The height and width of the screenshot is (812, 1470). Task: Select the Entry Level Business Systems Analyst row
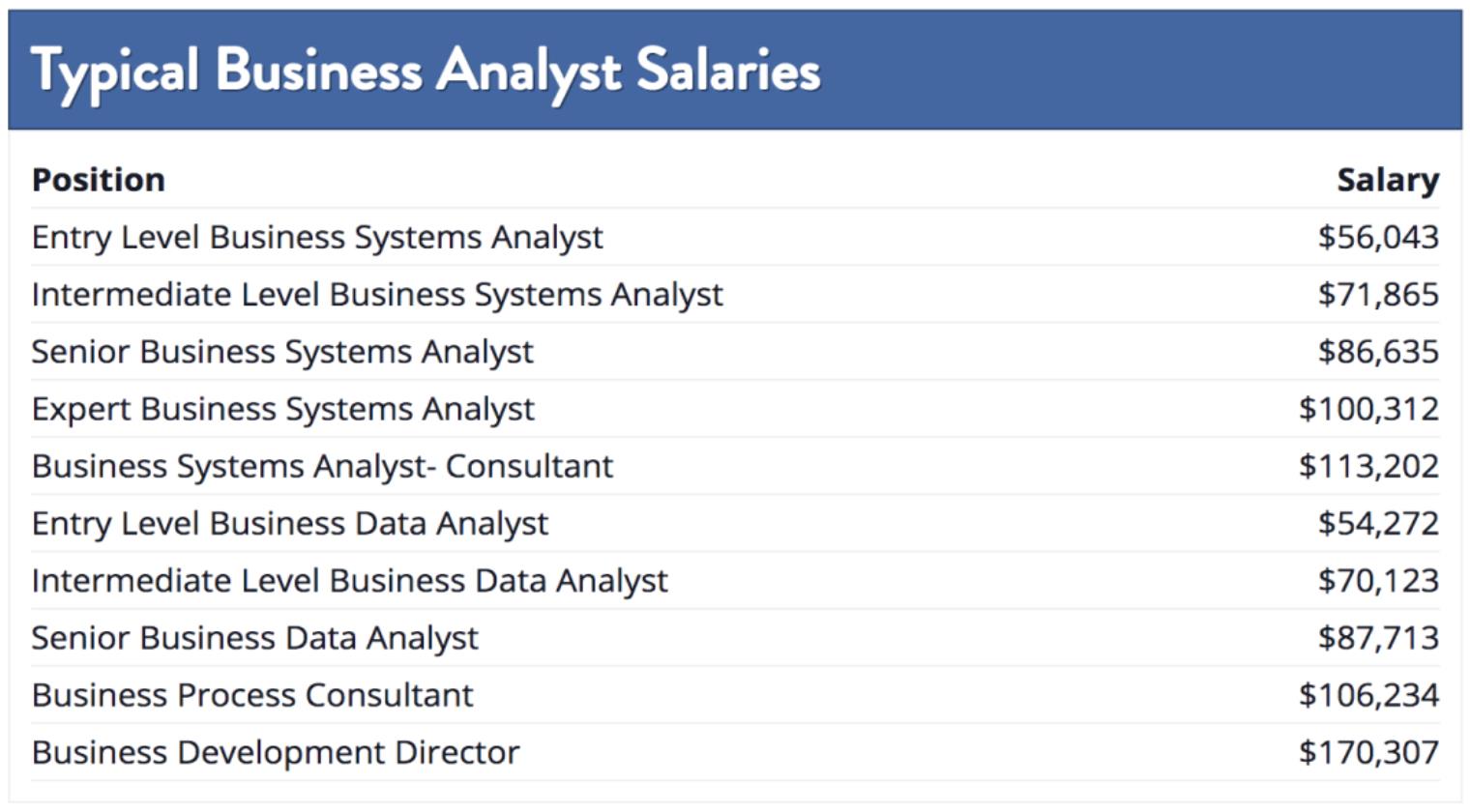tap(317, 238)
